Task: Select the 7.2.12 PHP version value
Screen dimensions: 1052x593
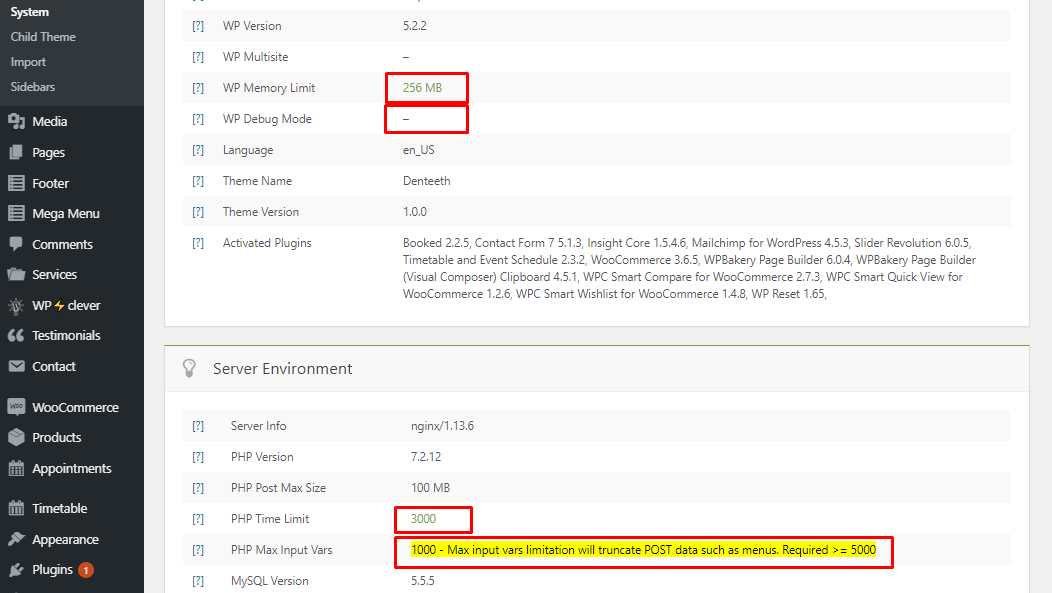Action: click(x=426, y=457)
